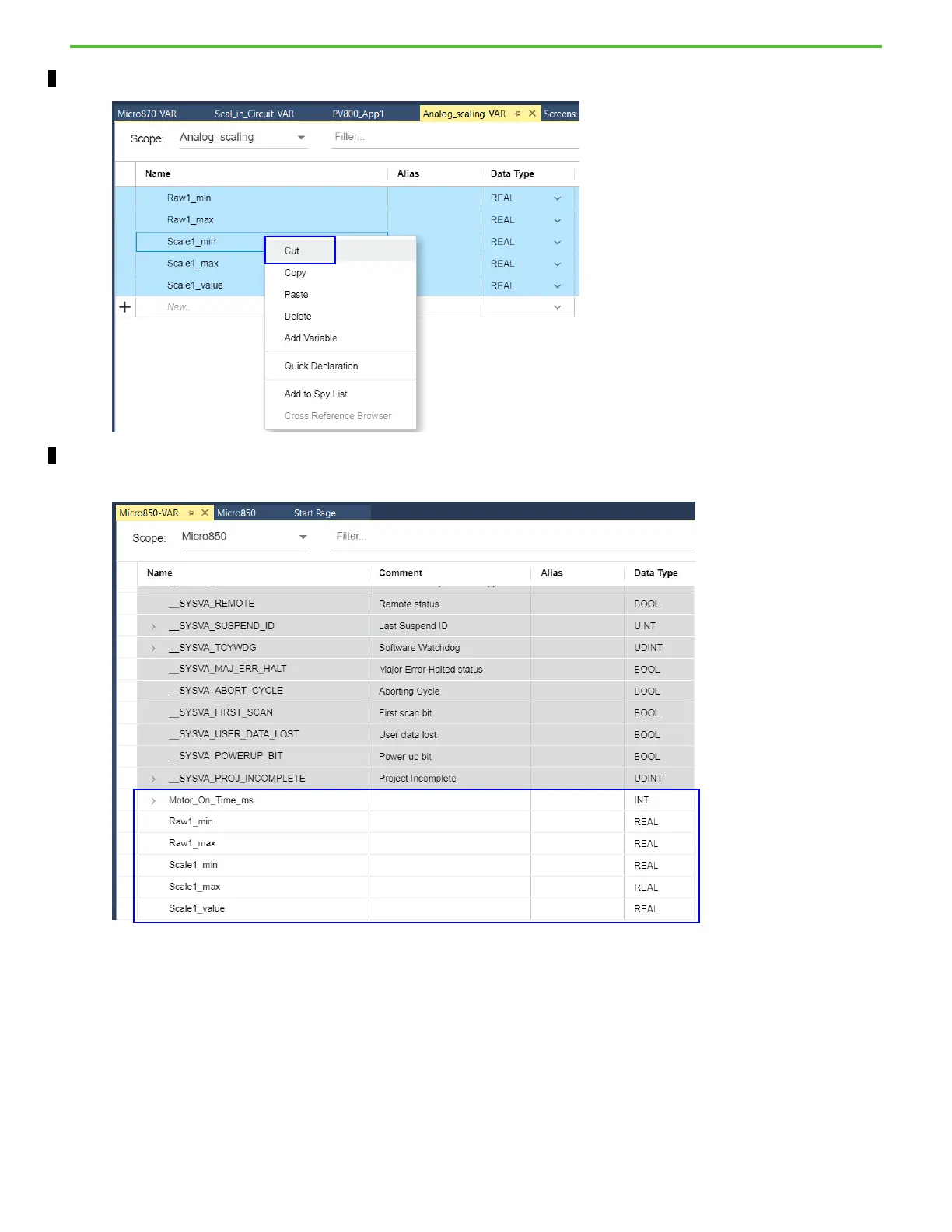
Task: Switch to the Start Page tab
Action: coord(315,513)
